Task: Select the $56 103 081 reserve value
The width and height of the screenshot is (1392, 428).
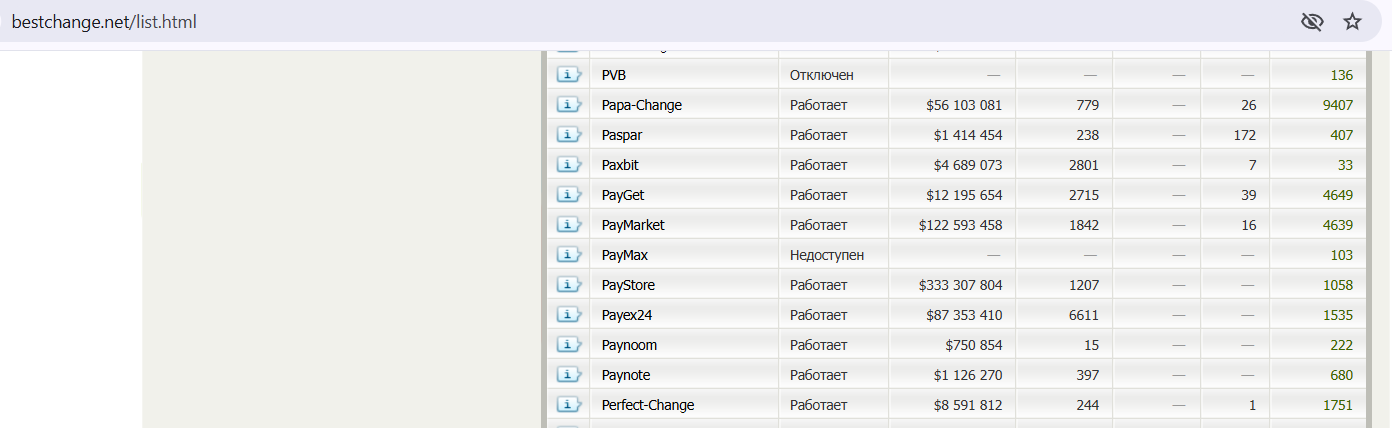Action: (x=964, y=105)
